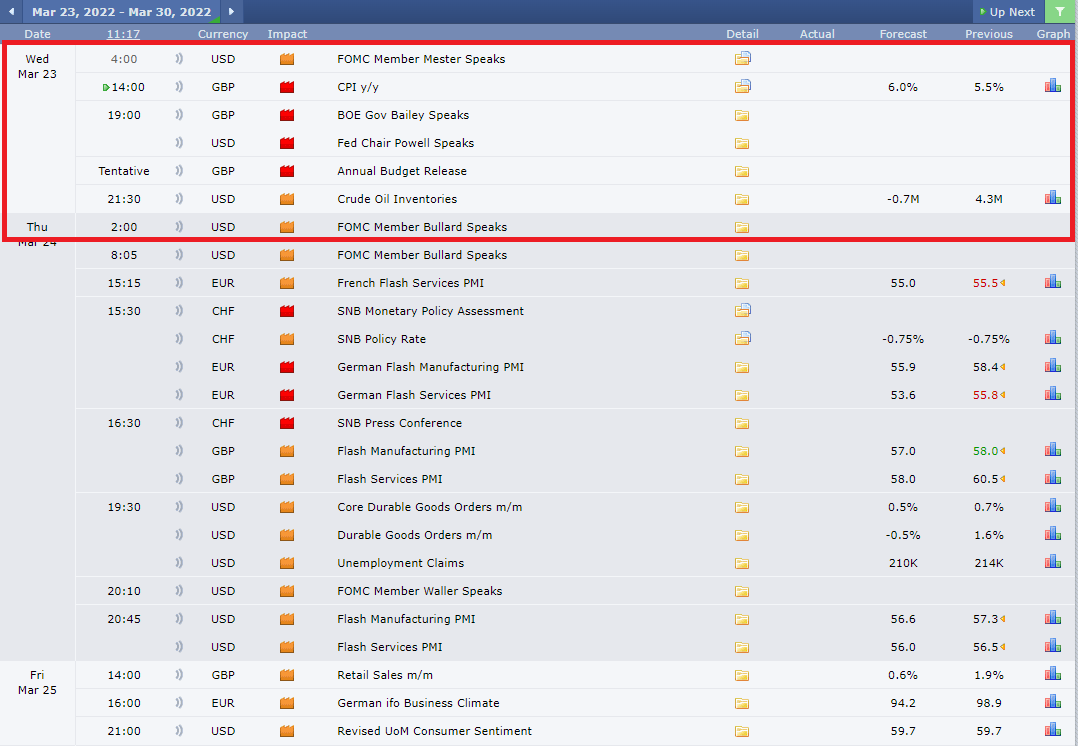Toggle alert sound icon for FOMC Member Waller Speaks
The height and width of the screenshot is (746, 1078).
179,591
